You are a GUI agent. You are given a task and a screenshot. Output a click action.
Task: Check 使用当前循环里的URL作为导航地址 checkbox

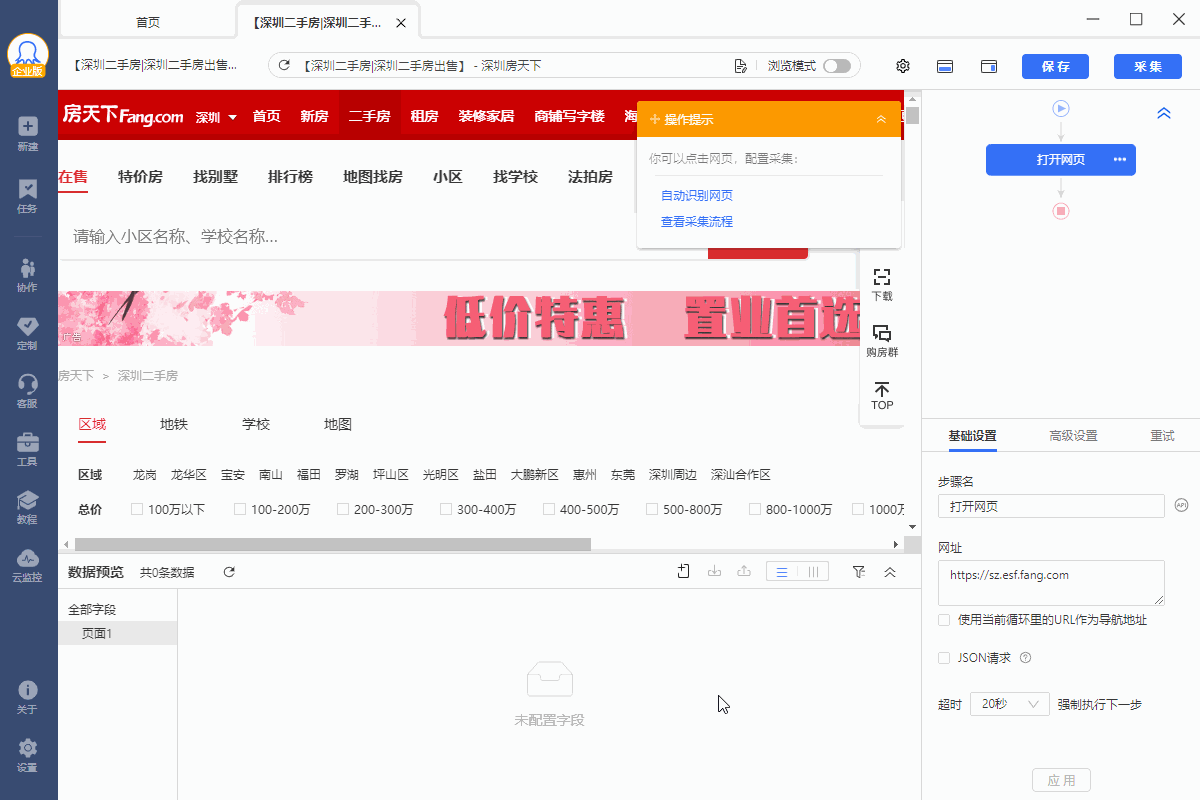(944, 620)
